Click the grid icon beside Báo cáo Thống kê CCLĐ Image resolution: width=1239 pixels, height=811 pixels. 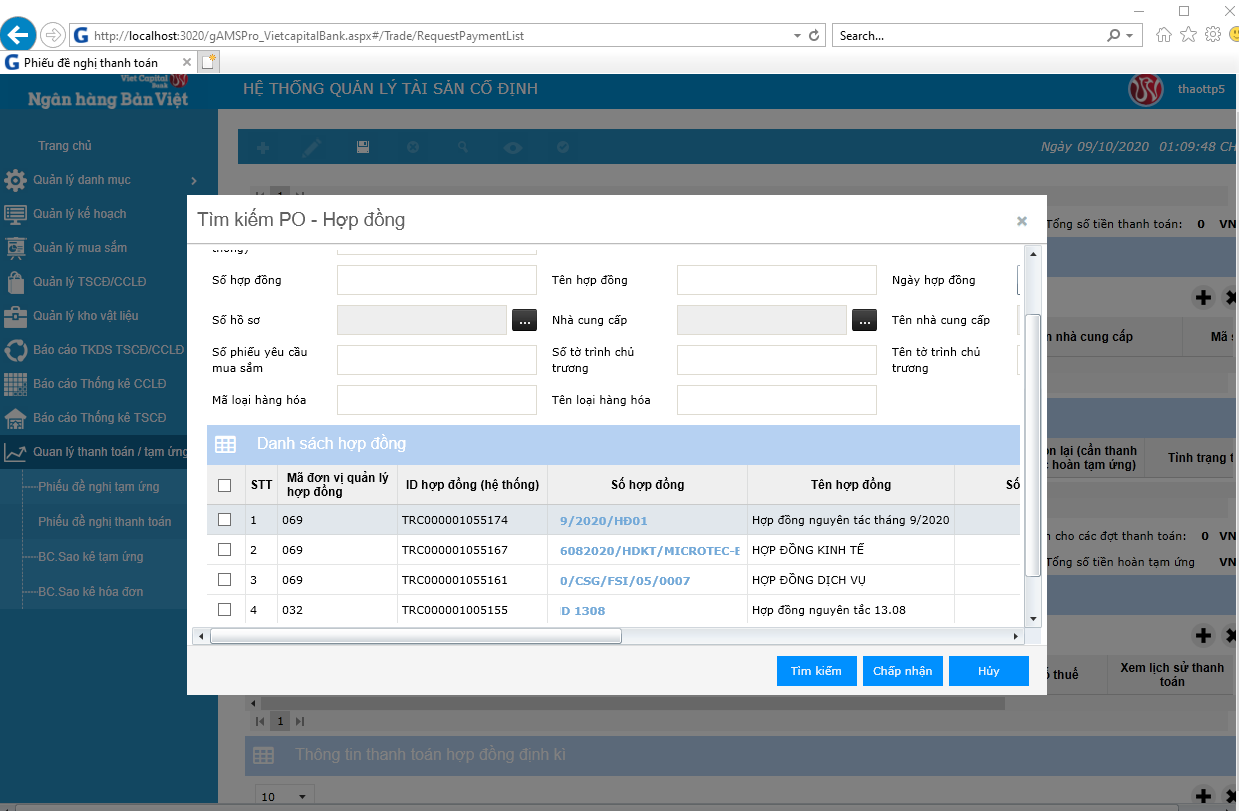point(15,384)
